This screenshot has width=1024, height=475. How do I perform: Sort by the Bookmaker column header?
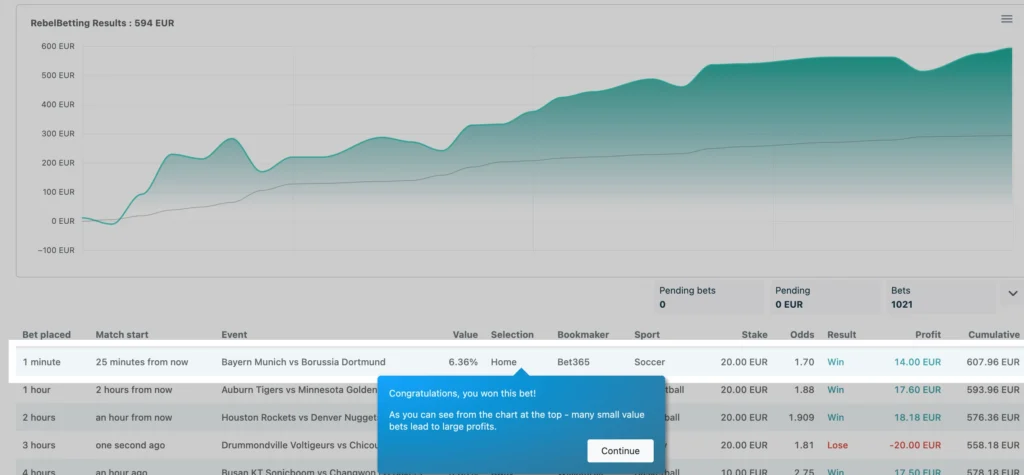(x=583, y=335)
